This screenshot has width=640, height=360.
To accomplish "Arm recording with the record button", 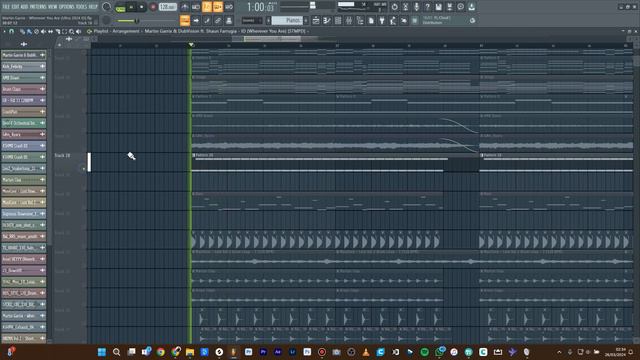I will tap(153, 7).
